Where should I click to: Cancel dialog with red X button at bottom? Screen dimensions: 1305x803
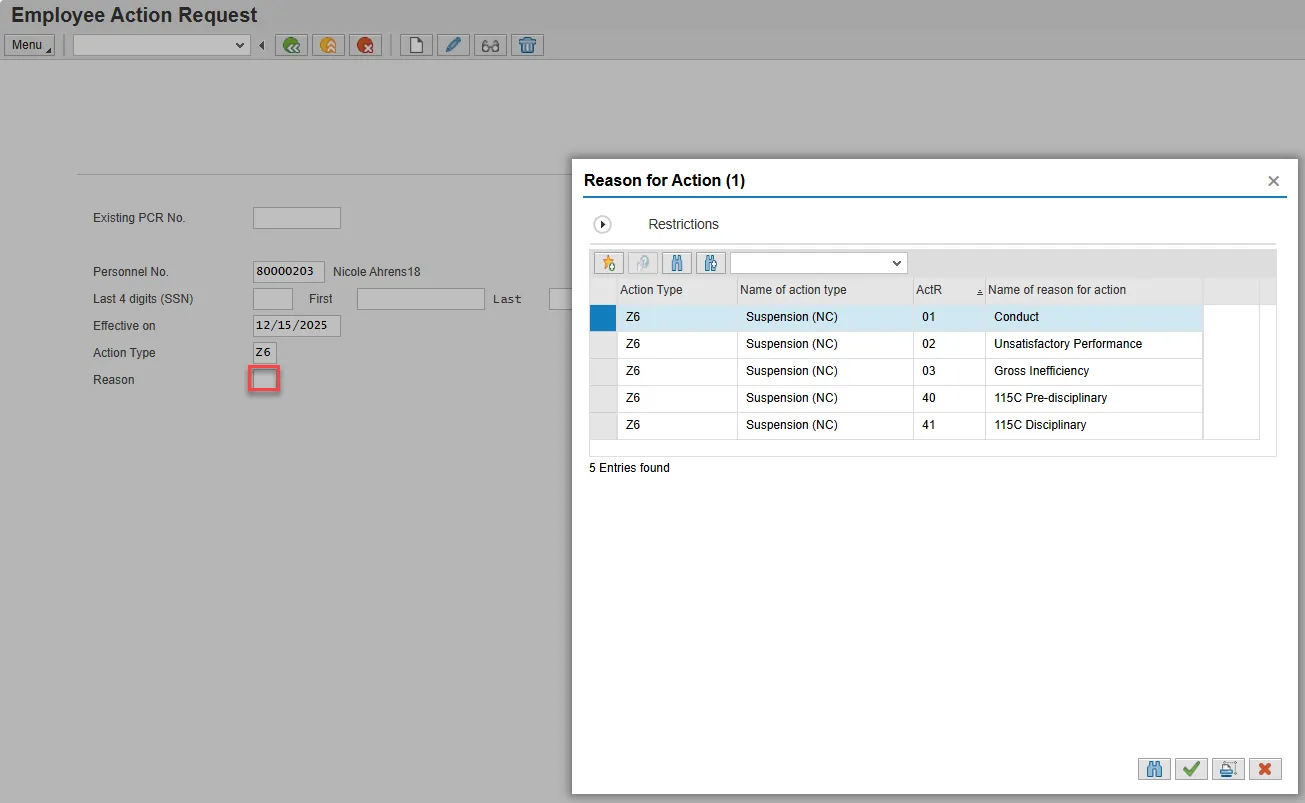[1264, 769]
